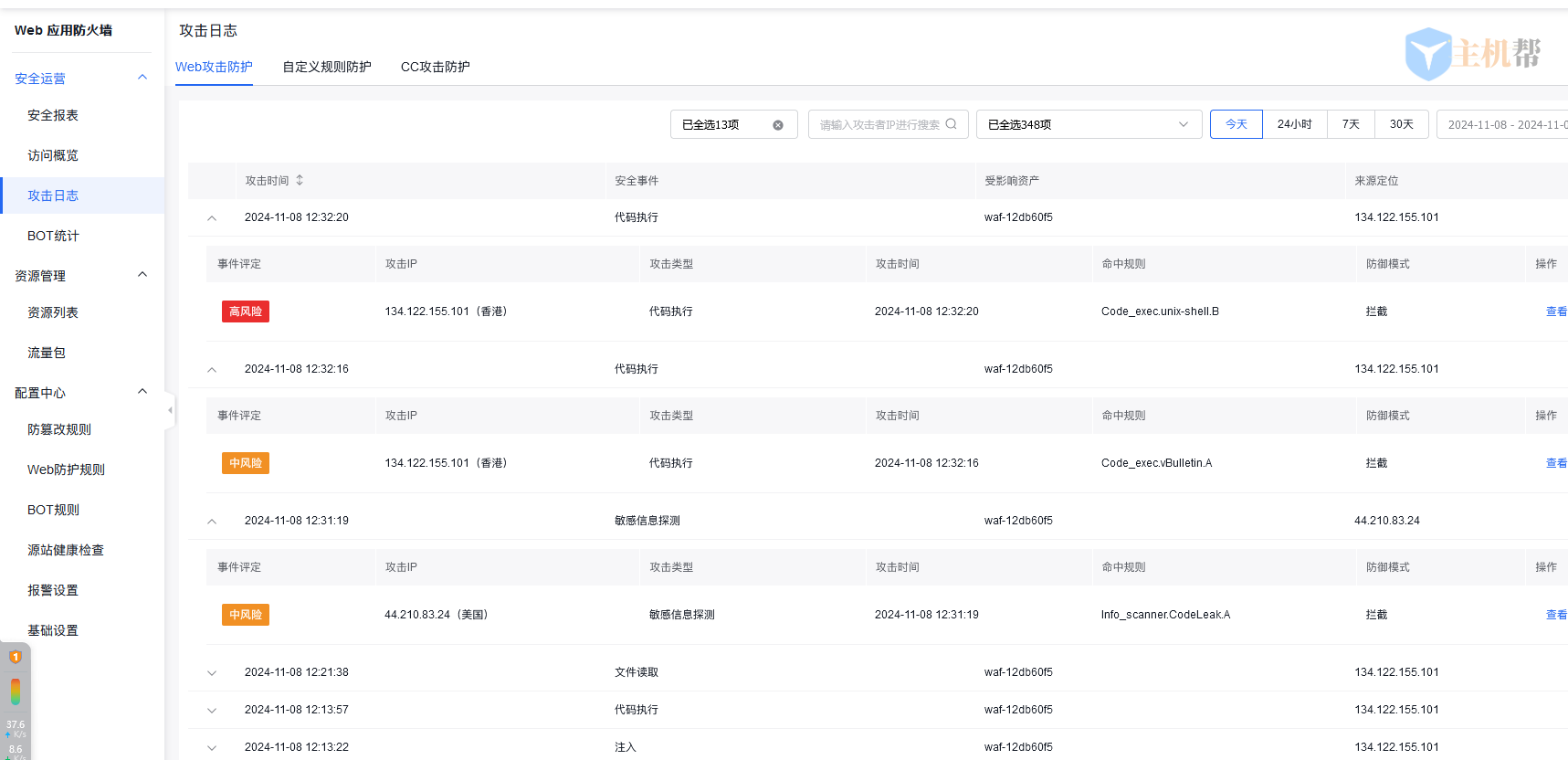
Task: Select the 24小时 time range
Action: (1295, 124)
